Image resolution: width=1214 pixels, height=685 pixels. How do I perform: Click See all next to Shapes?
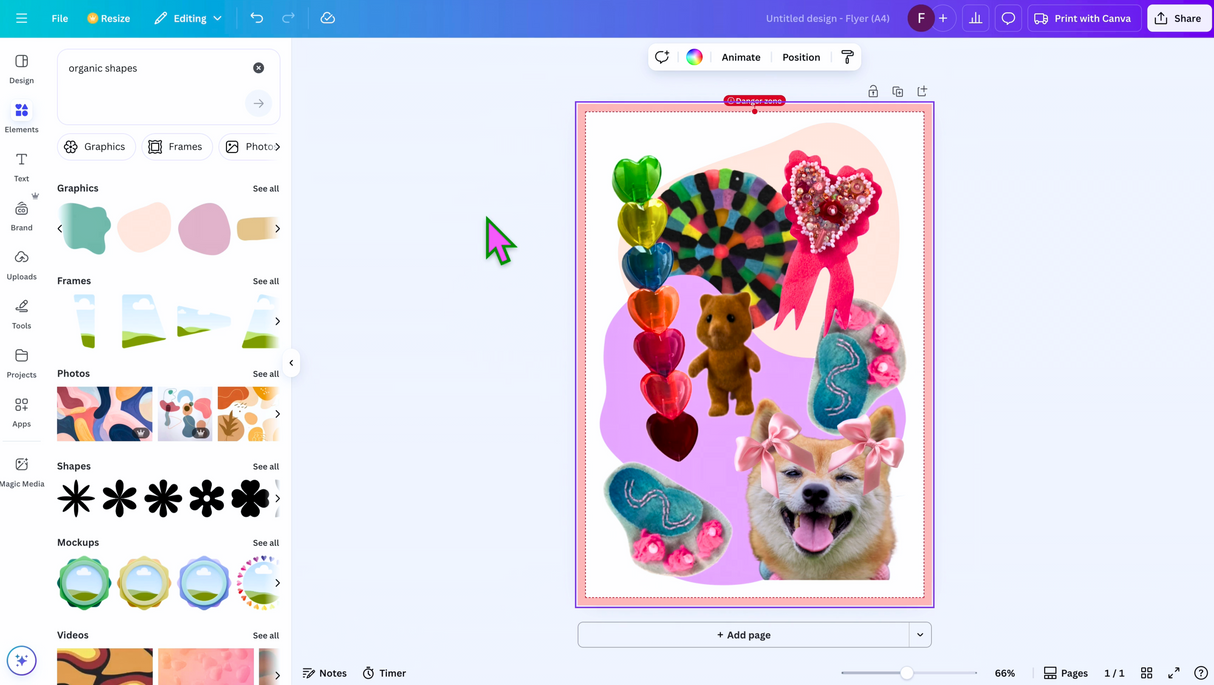click(266, 467)
